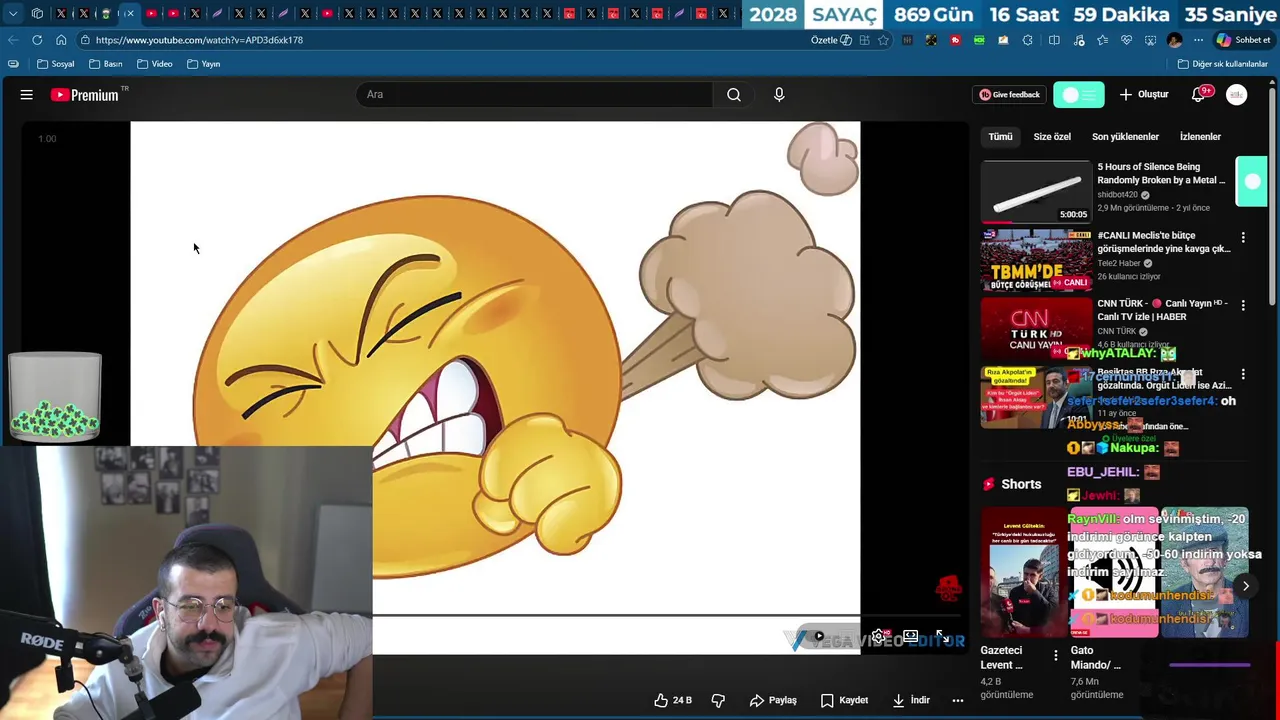Open the TBMM Meclis live stream thumbnail

[1036, 260]
